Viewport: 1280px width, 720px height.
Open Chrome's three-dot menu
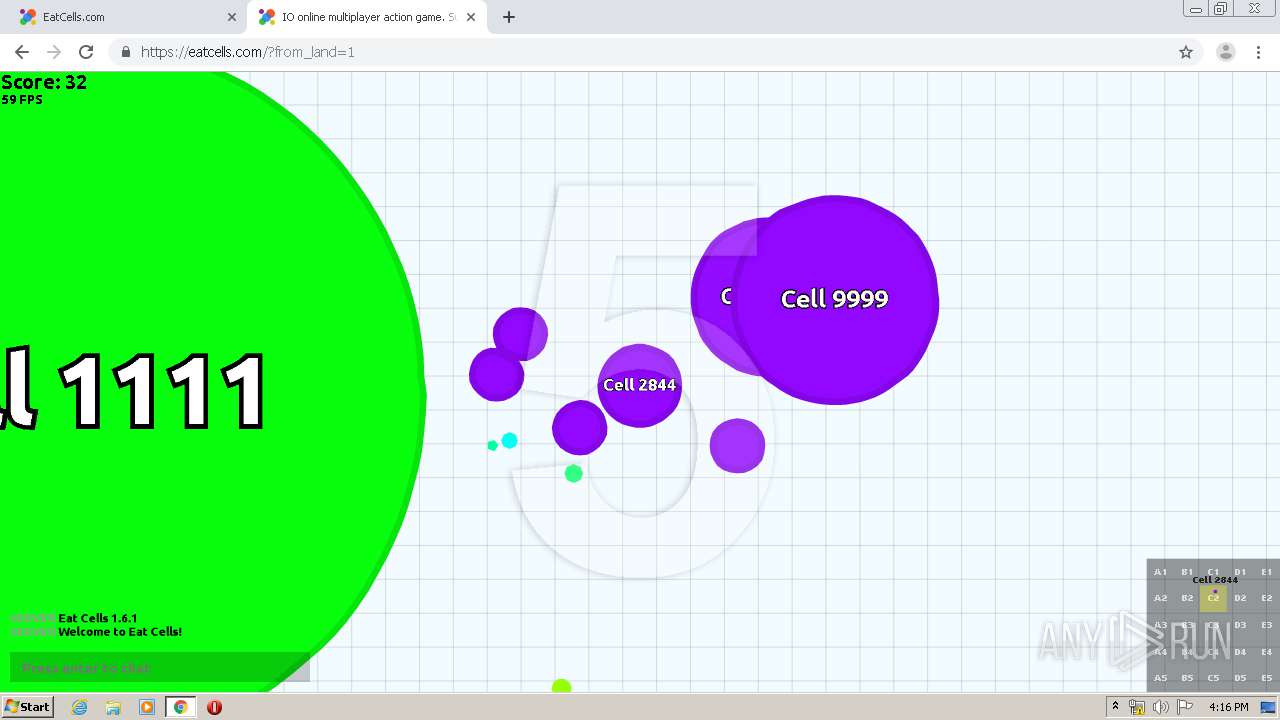tap(1258, 52)
